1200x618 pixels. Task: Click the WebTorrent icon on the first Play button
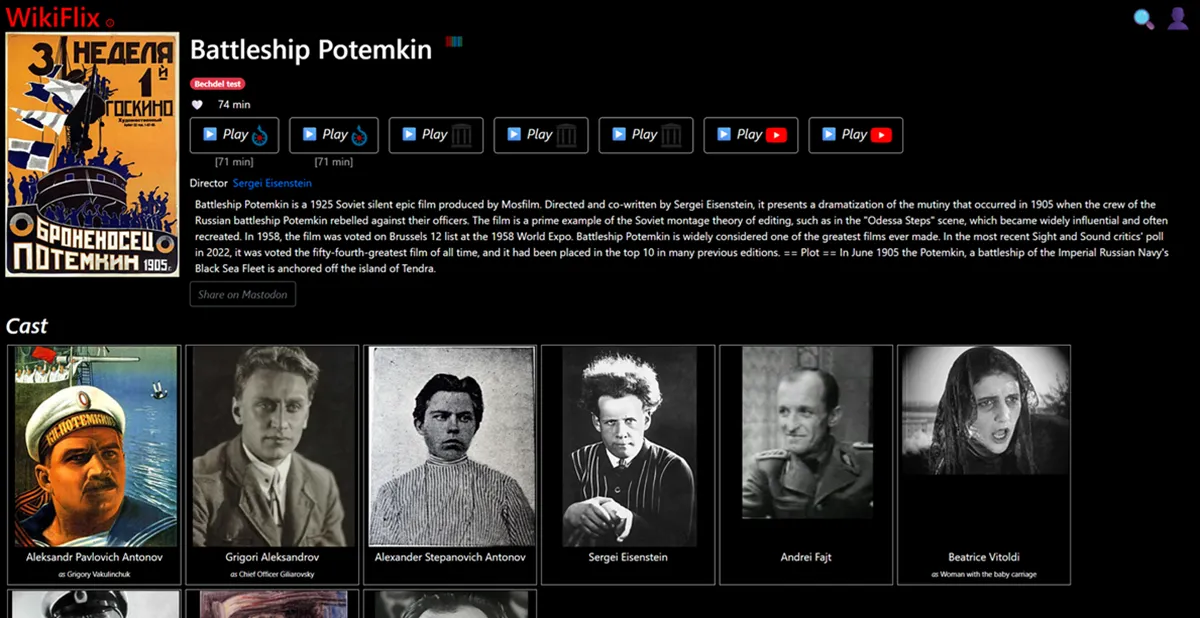258,135
